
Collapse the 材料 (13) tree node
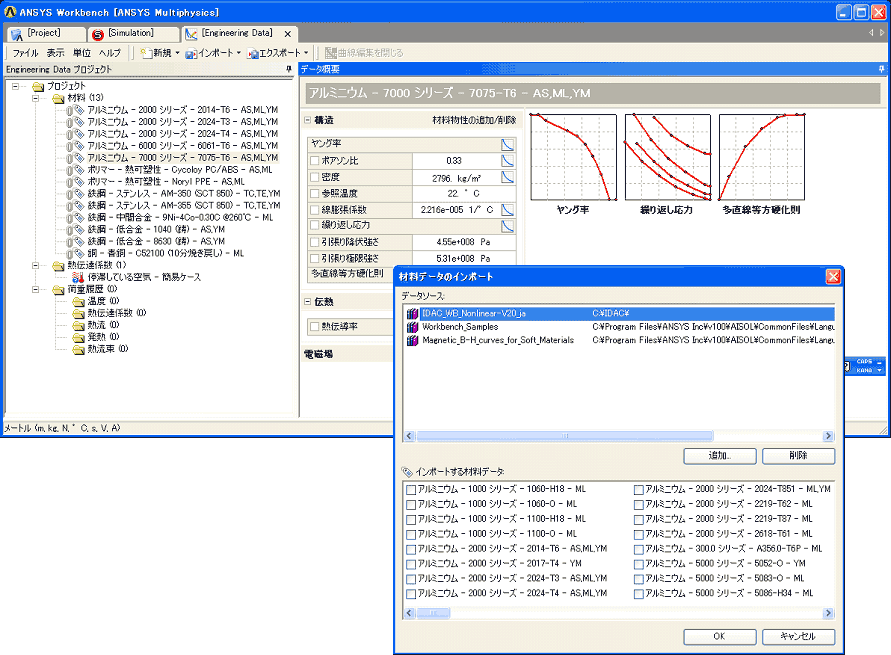coord(35,98)
